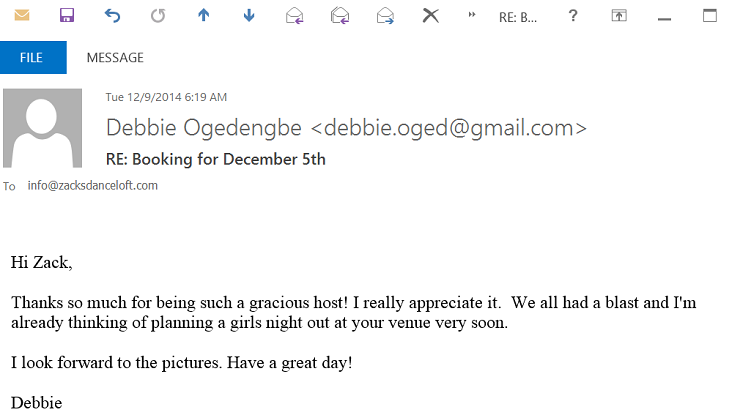Reply to message using Reply icon
Screen dimensions: 740x415
click(294, 16)
